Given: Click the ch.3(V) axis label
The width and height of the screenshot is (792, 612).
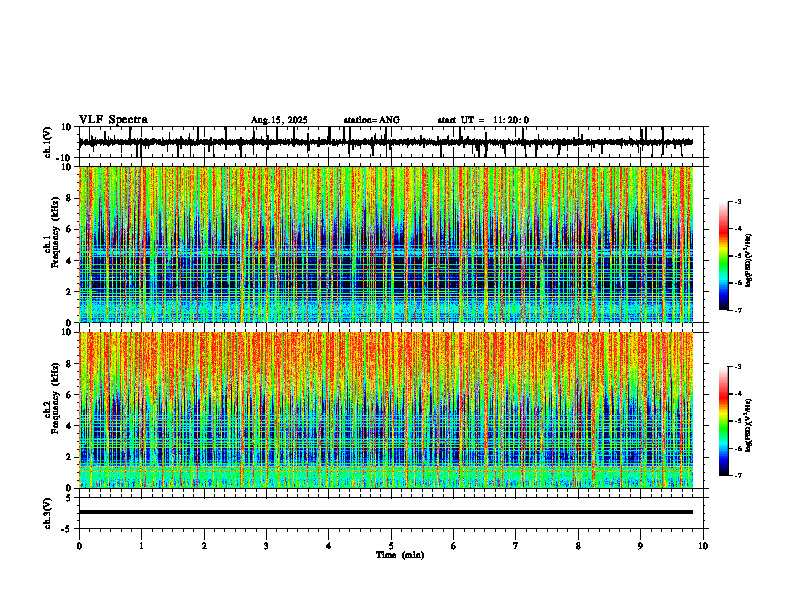Looking at the screenshot, I should coord(48,513).
